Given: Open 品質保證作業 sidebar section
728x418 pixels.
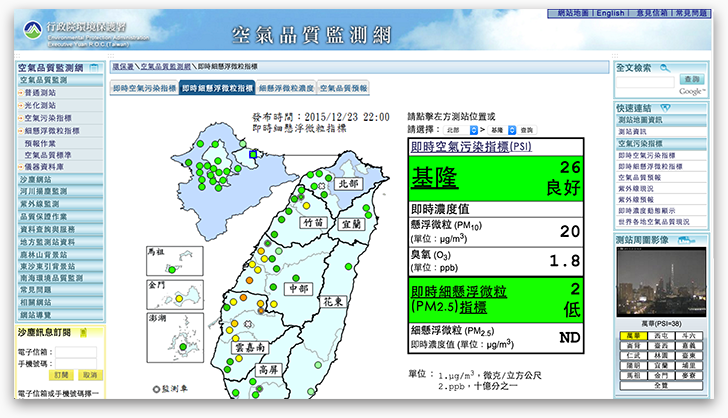Looking at the screenshot, I should click(61, 216).
